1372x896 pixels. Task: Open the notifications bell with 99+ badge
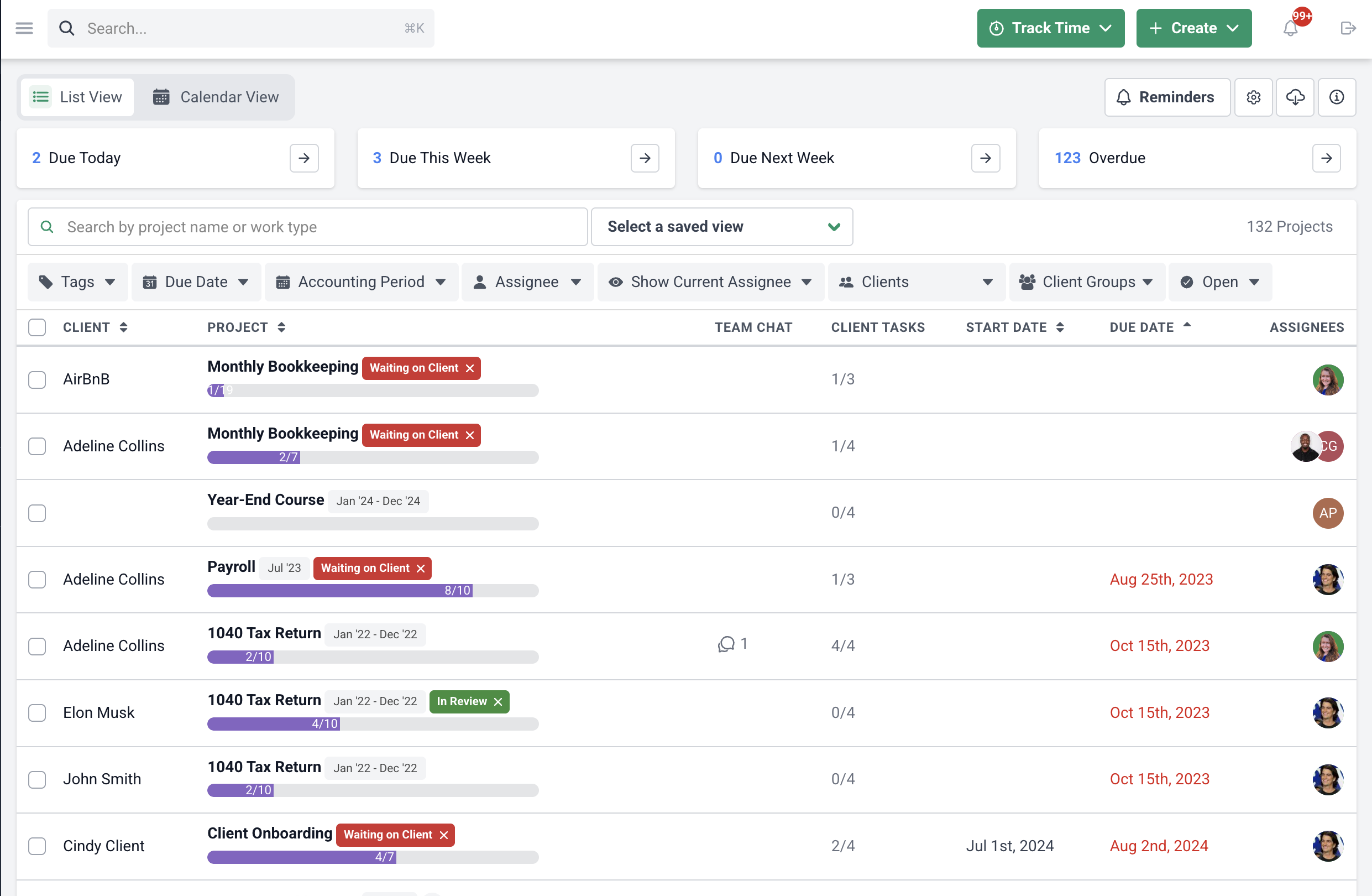point(1291,28)
